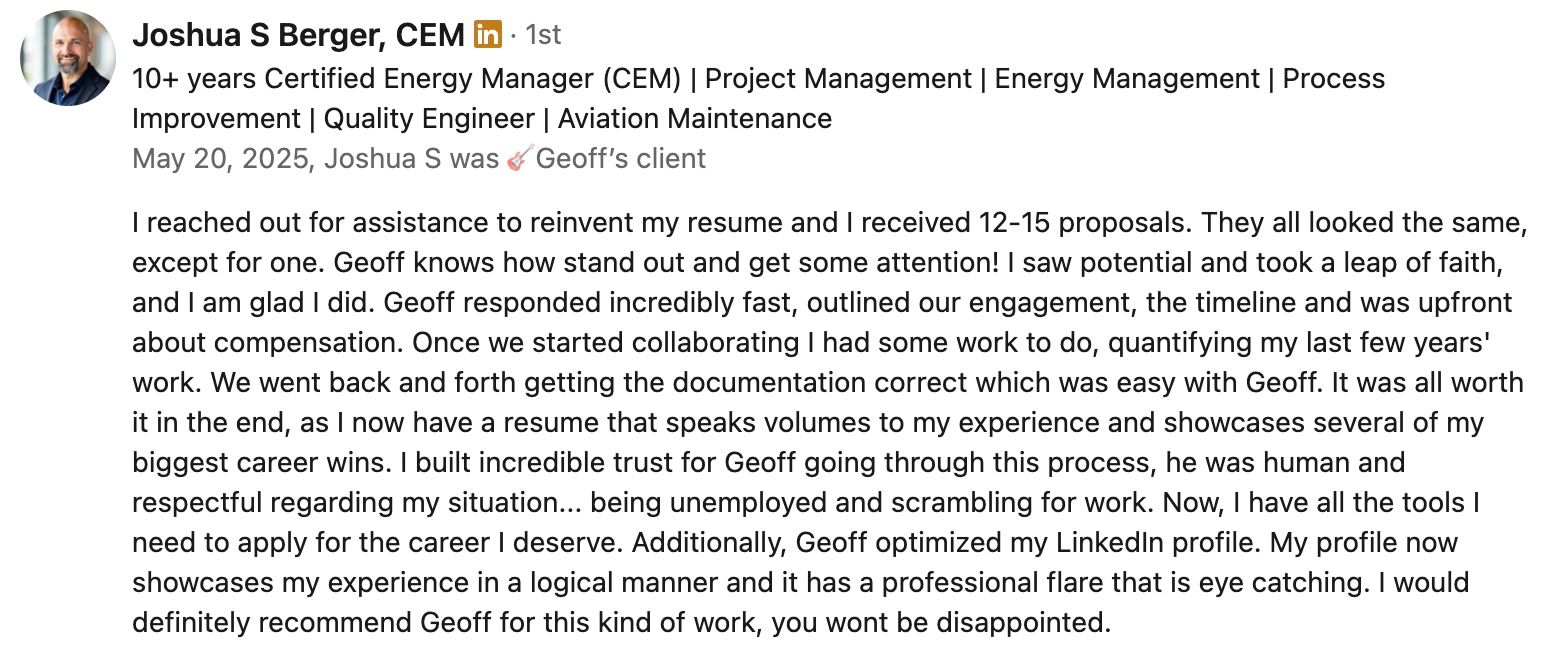Click Joshua S Berger's profile photo

click(67, 58)
